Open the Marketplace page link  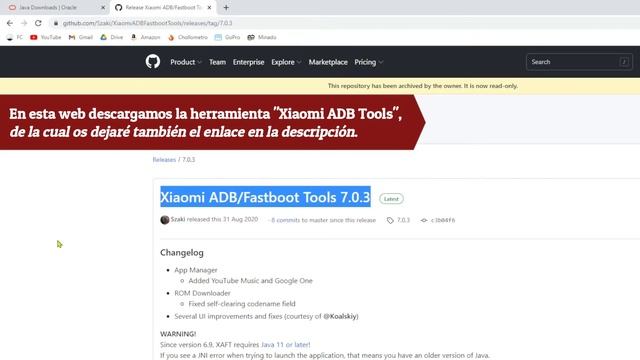(328, 62)
